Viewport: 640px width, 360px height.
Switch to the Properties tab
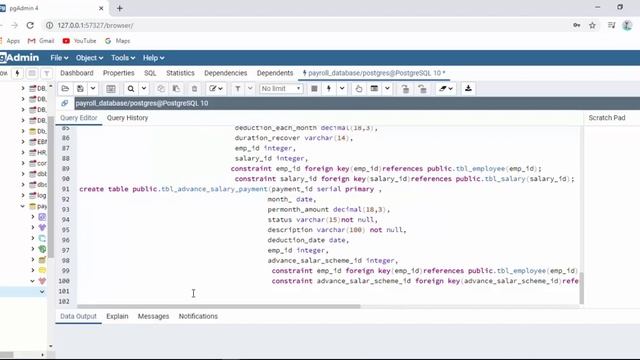(119, 73)
